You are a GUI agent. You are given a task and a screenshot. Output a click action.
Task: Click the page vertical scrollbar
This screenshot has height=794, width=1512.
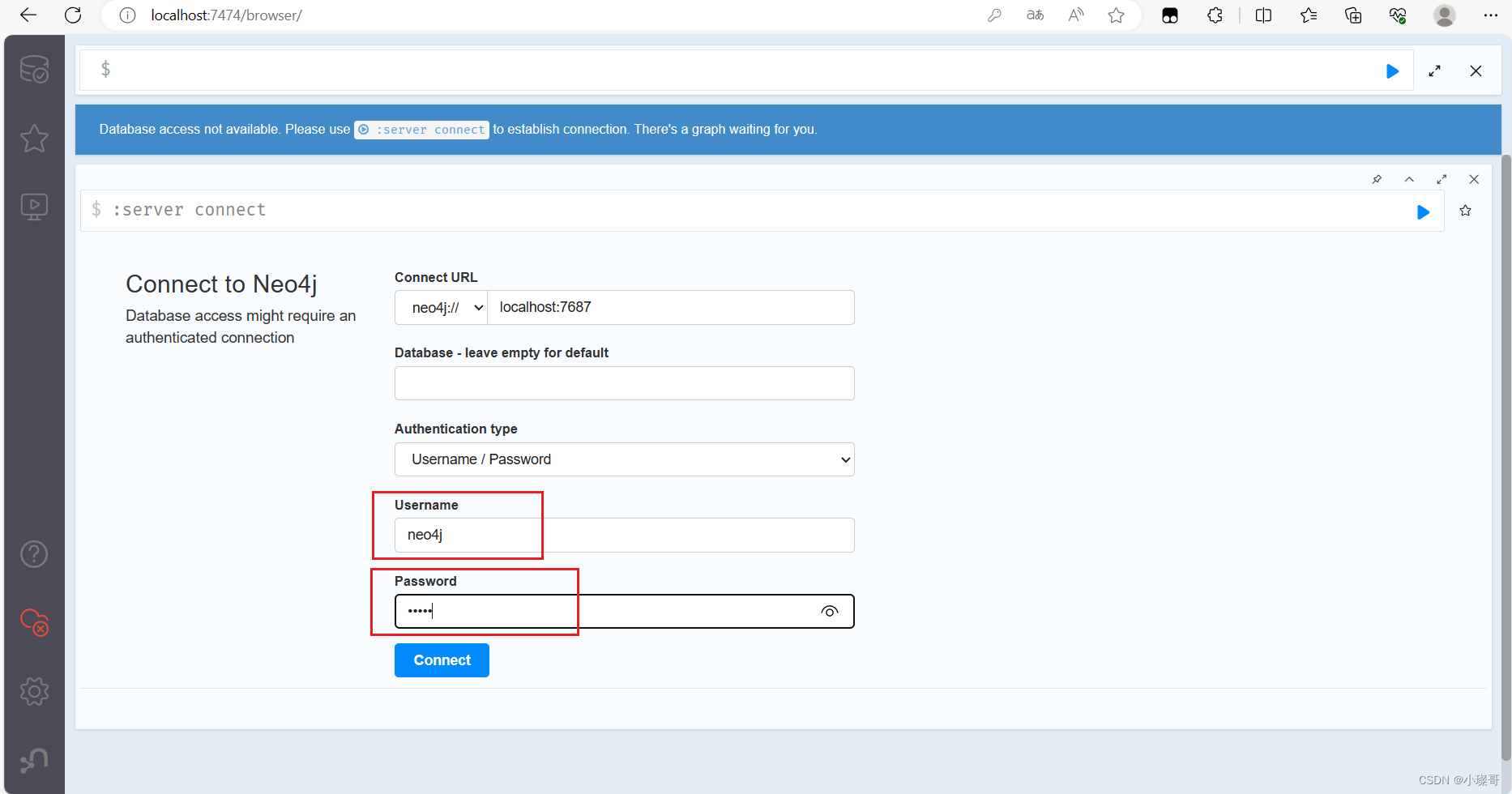pyautogui.click(x=1506, y=458)
